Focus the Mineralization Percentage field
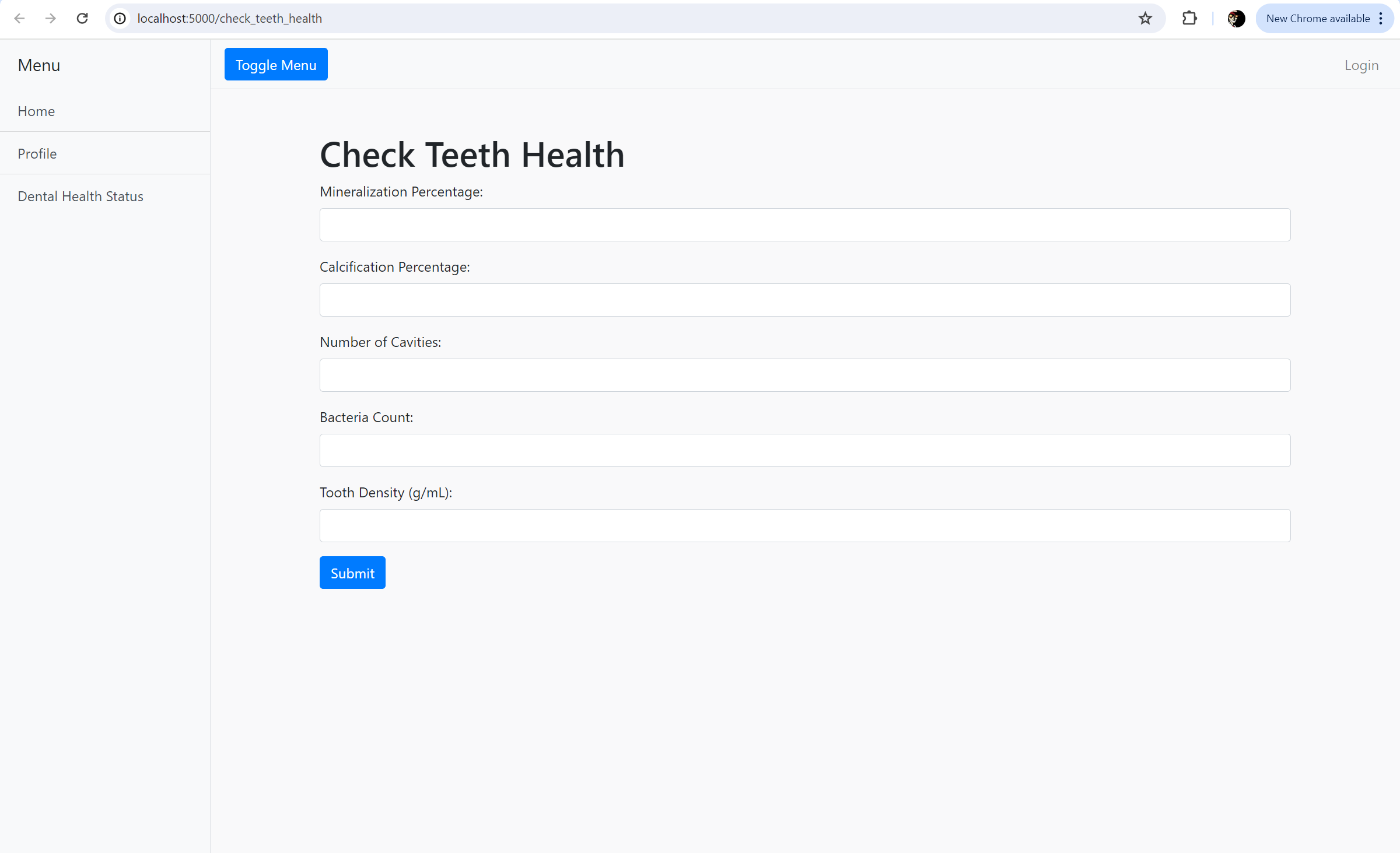Image resolution: width=1400 pixels, height=853 pixels. point(804,224)
